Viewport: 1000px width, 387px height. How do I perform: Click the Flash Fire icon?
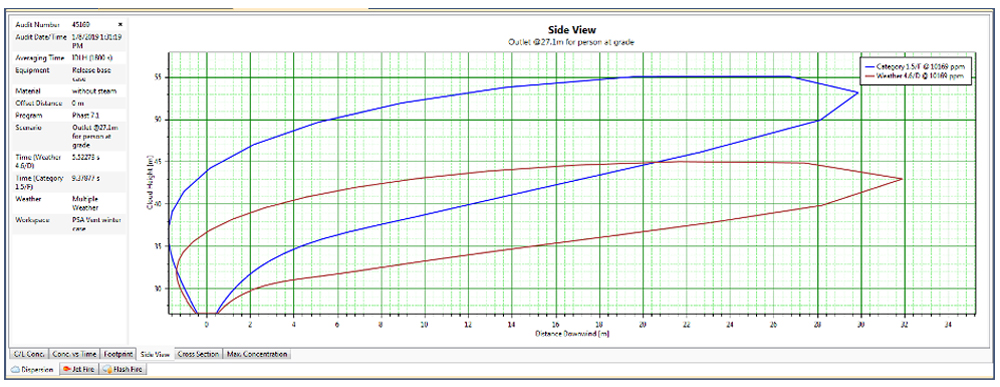107,369
